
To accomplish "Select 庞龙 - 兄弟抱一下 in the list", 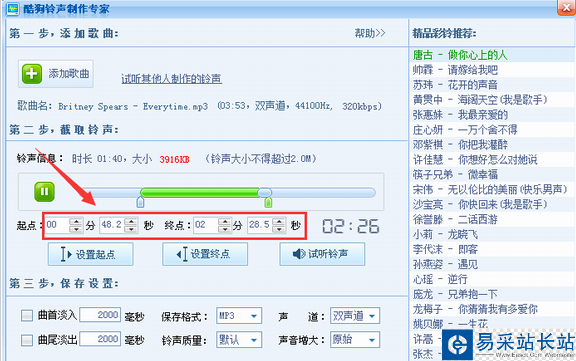I will (x=492, y=294).
